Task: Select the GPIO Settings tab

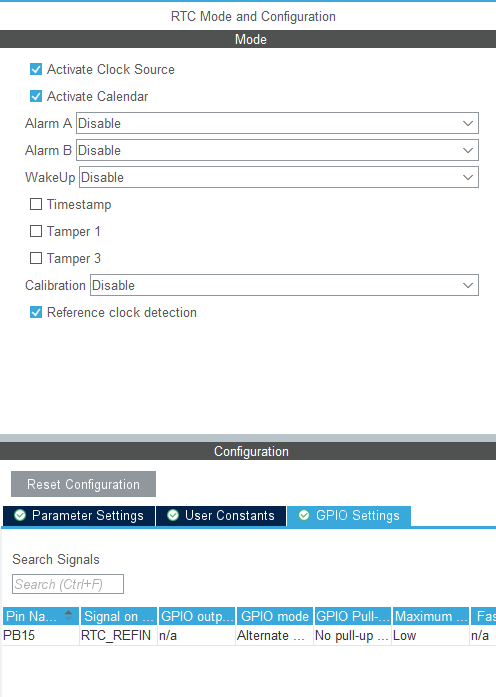Action: tap(349, 516)
